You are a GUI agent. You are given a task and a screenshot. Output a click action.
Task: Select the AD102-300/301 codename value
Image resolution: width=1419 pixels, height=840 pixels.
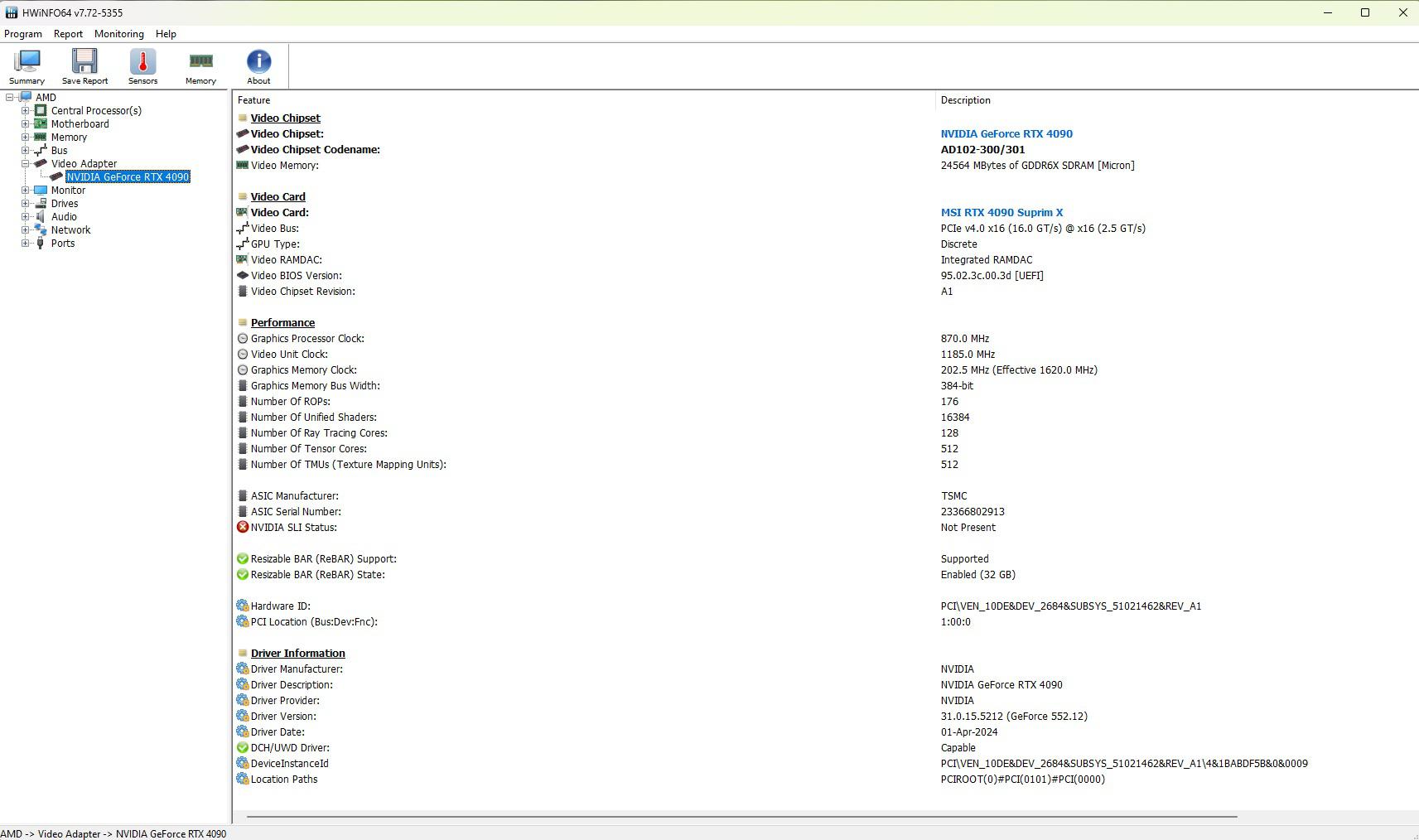(982, 149)
